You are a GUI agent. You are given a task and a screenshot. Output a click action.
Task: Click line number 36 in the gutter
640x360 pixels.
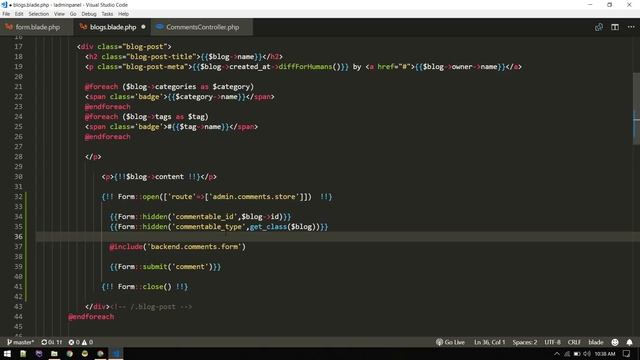pyautogui.click(x=18, y=236)
